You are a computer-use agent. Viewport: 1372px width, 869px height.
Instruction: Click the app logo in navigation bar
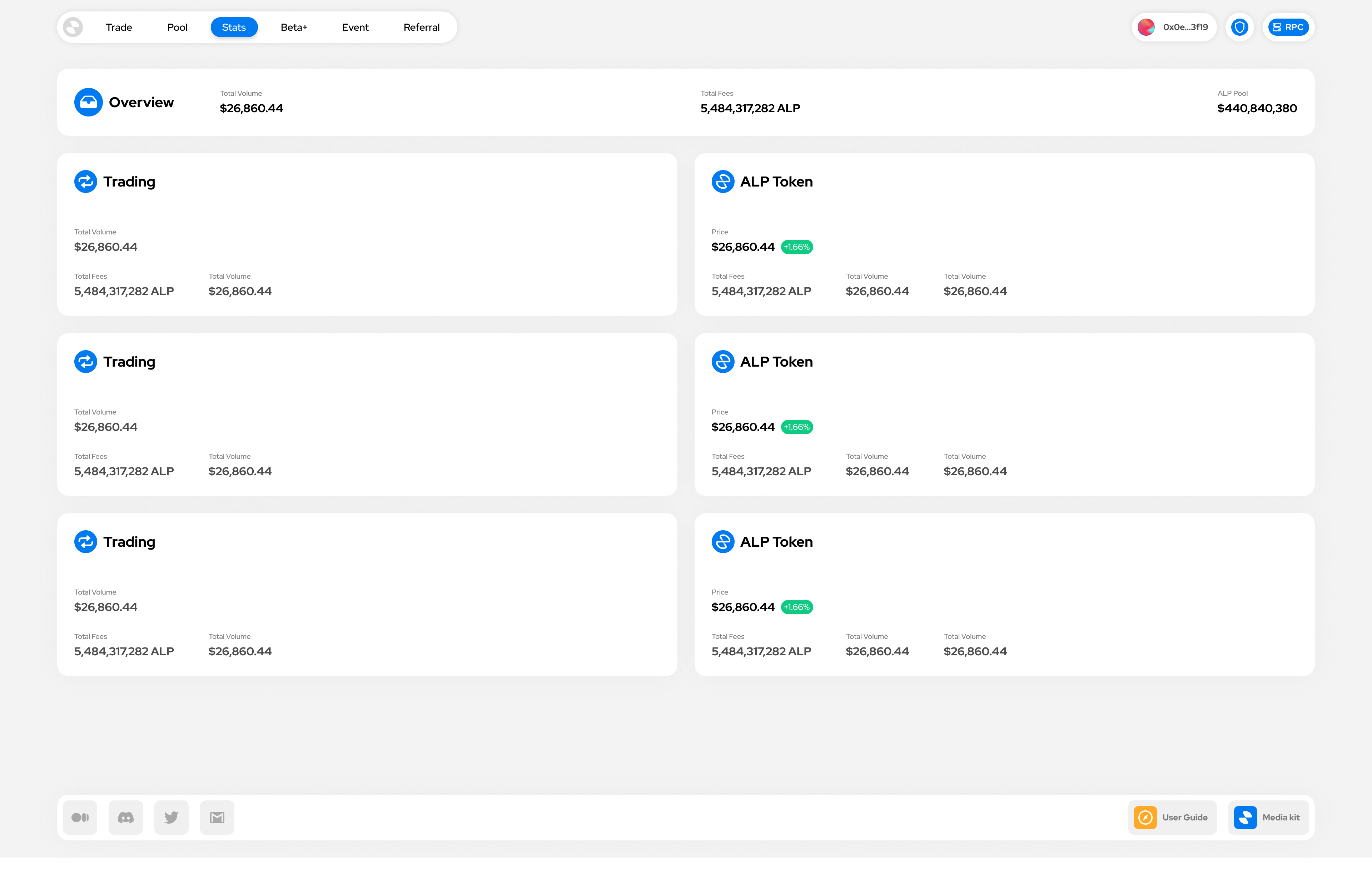[x=73, y=28]
